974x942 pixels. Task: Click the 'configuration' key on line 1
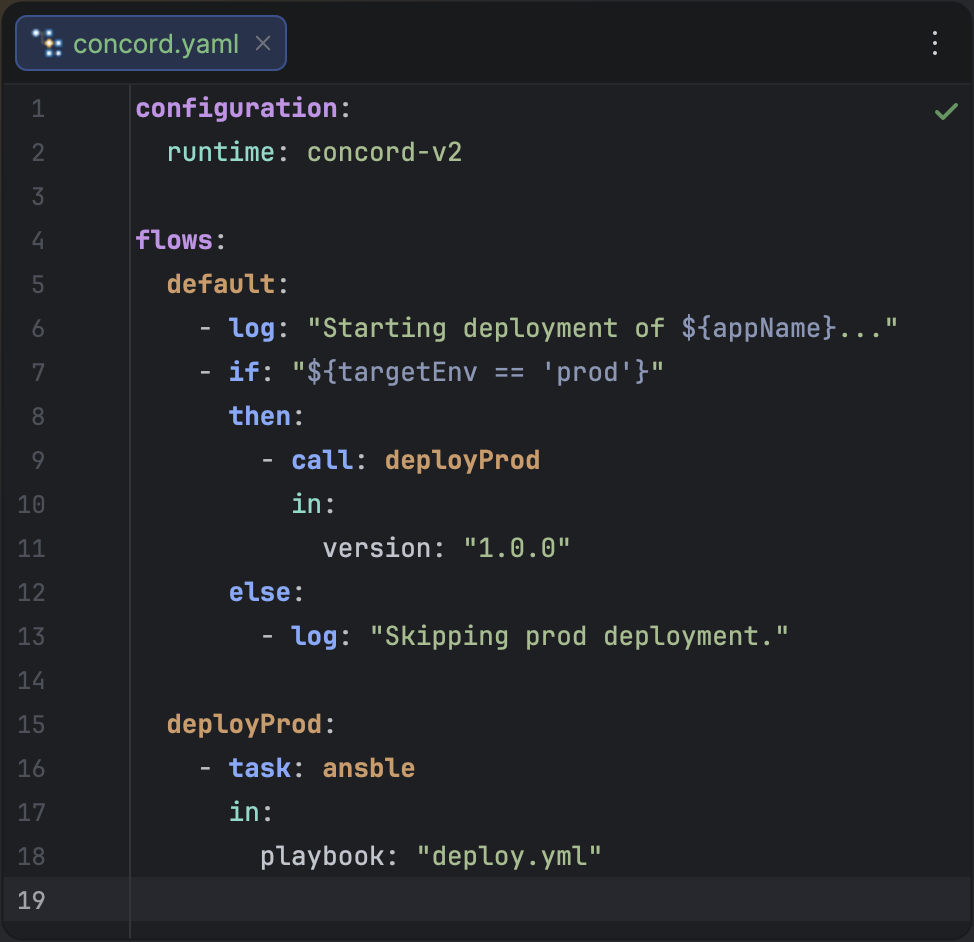point(236,108)
